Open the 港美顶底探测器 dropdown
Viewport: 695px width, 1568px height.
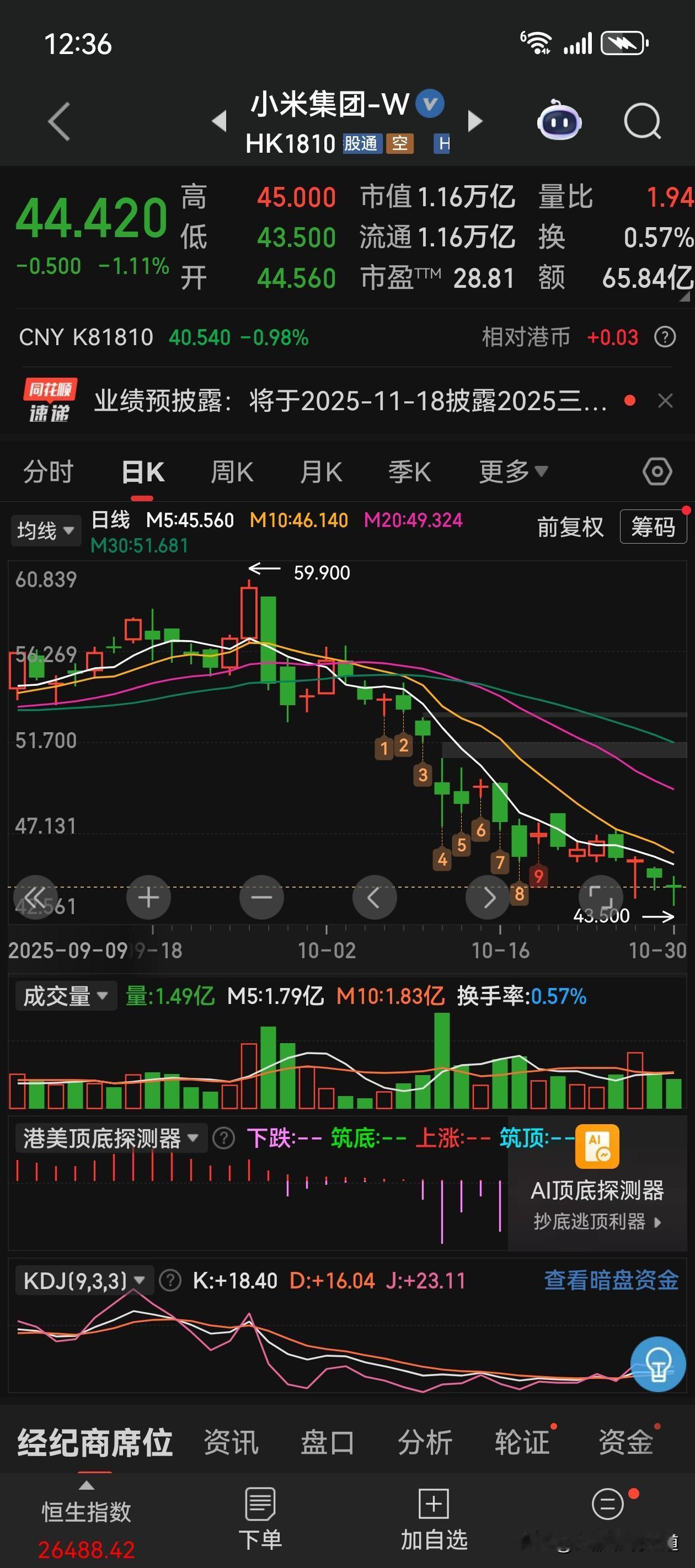click(x=111, y=1137)
